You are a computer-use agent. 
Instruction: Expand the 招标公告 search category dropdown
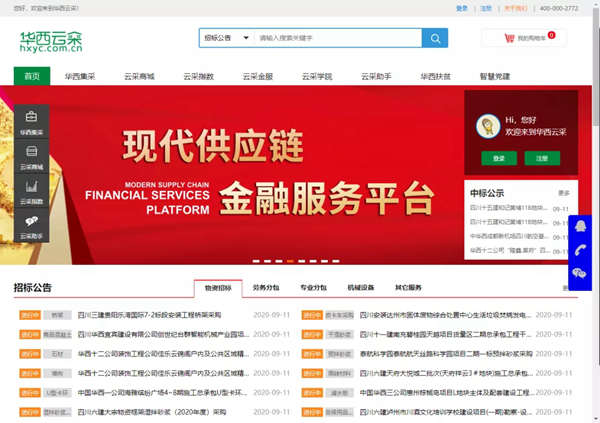coord(226,38)
